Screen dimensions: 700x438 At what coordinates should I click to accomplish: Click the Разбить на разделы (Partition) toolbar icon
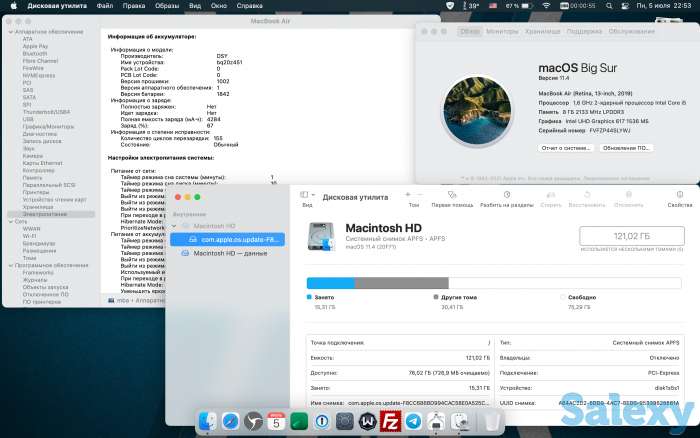pos(507,195)
